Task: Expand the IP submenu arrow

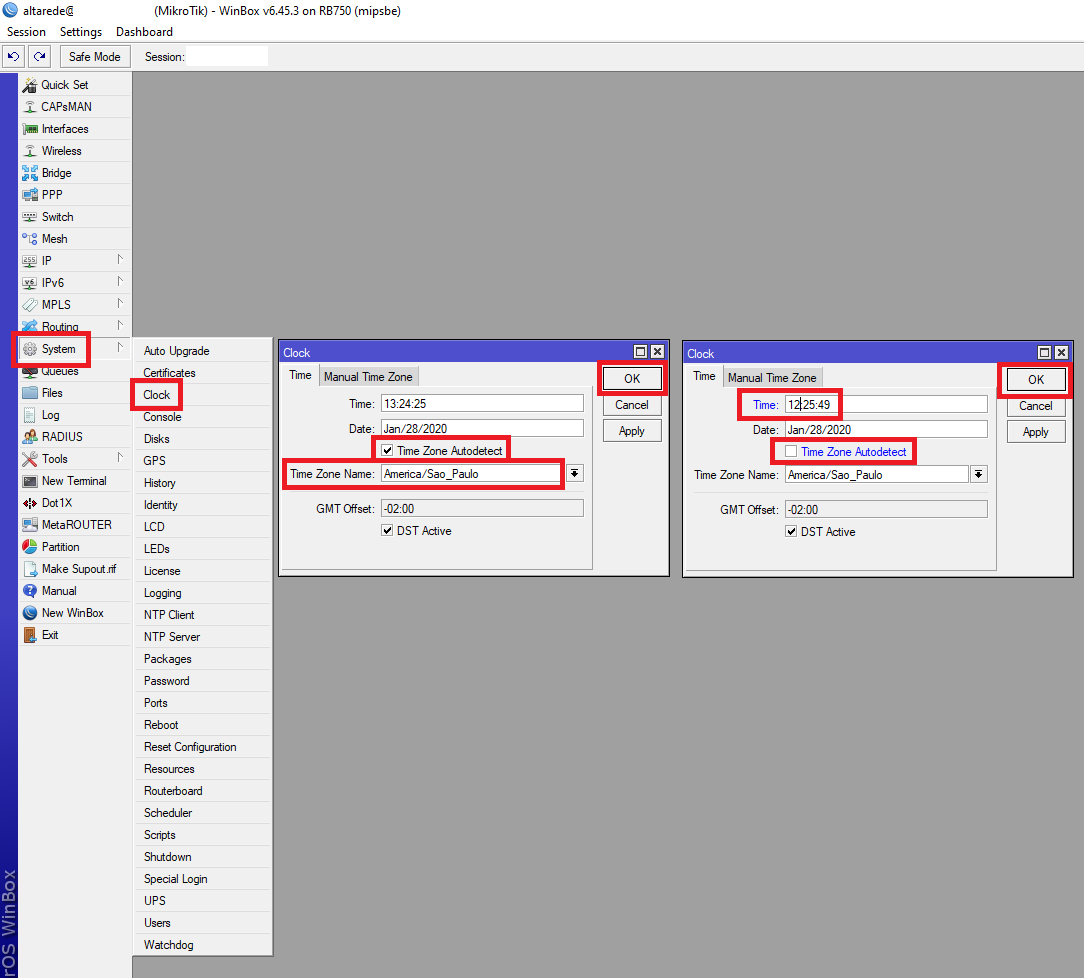Action: click(120, 259)
